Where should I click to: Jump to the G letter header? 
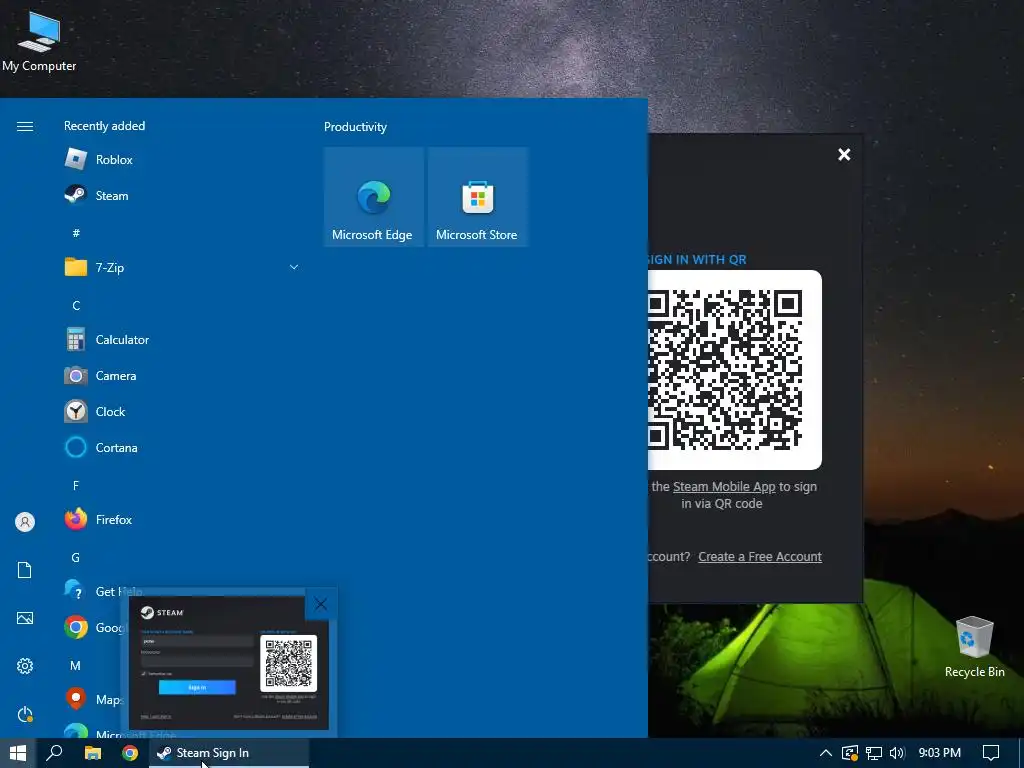[x=76, y=558]
